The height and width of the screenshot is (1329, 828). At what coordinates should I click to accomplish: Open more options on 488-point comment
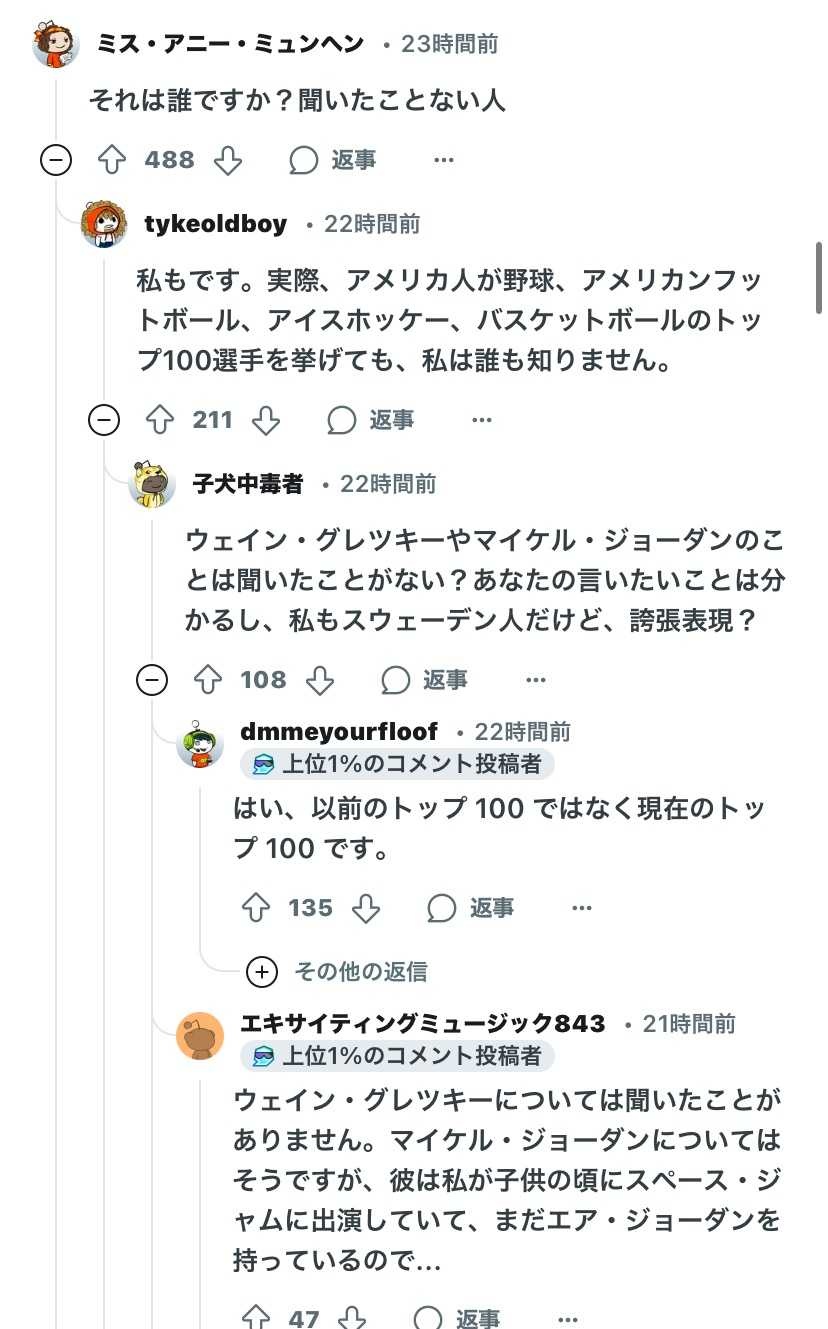tap(444, 160)
